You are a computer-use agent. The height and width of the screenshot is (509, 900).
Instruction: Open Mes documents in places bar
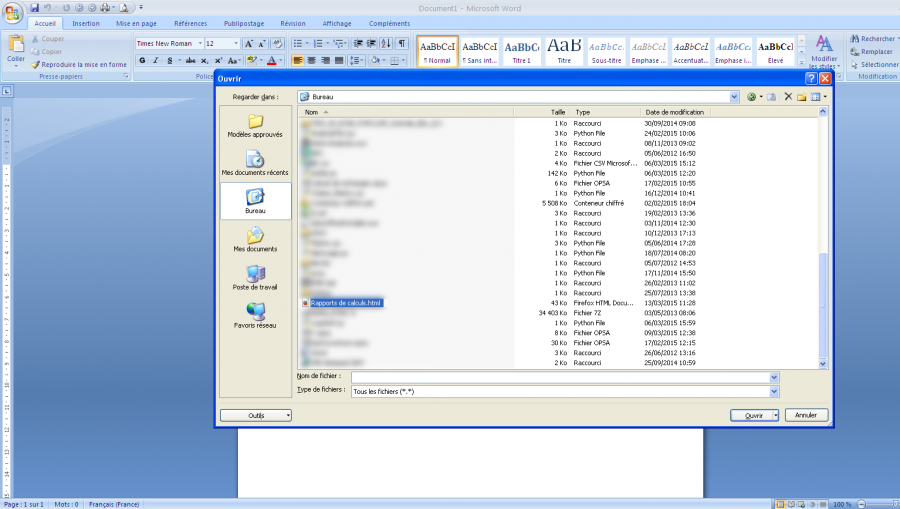(255, 239)
